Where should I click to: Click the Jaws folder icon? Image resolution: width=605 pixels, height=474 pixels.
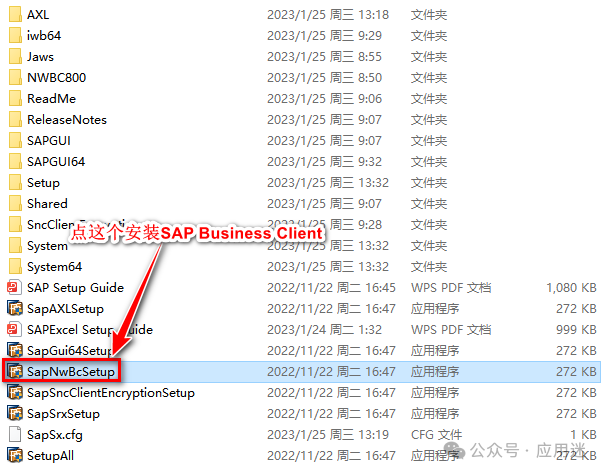click(x=15, y=57)
